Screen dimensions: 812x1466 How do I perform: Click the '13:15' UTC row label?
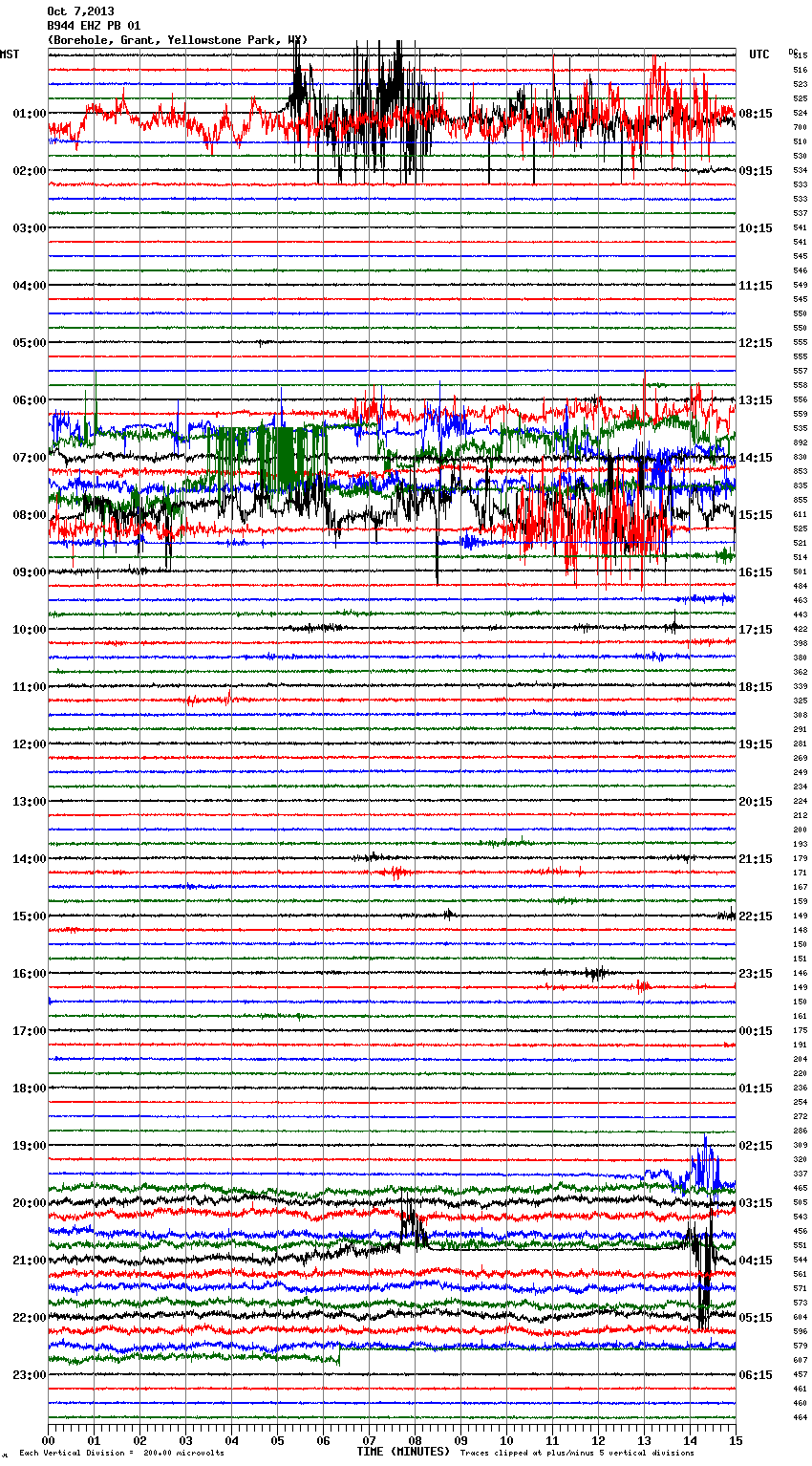click(x=756, y=400)
